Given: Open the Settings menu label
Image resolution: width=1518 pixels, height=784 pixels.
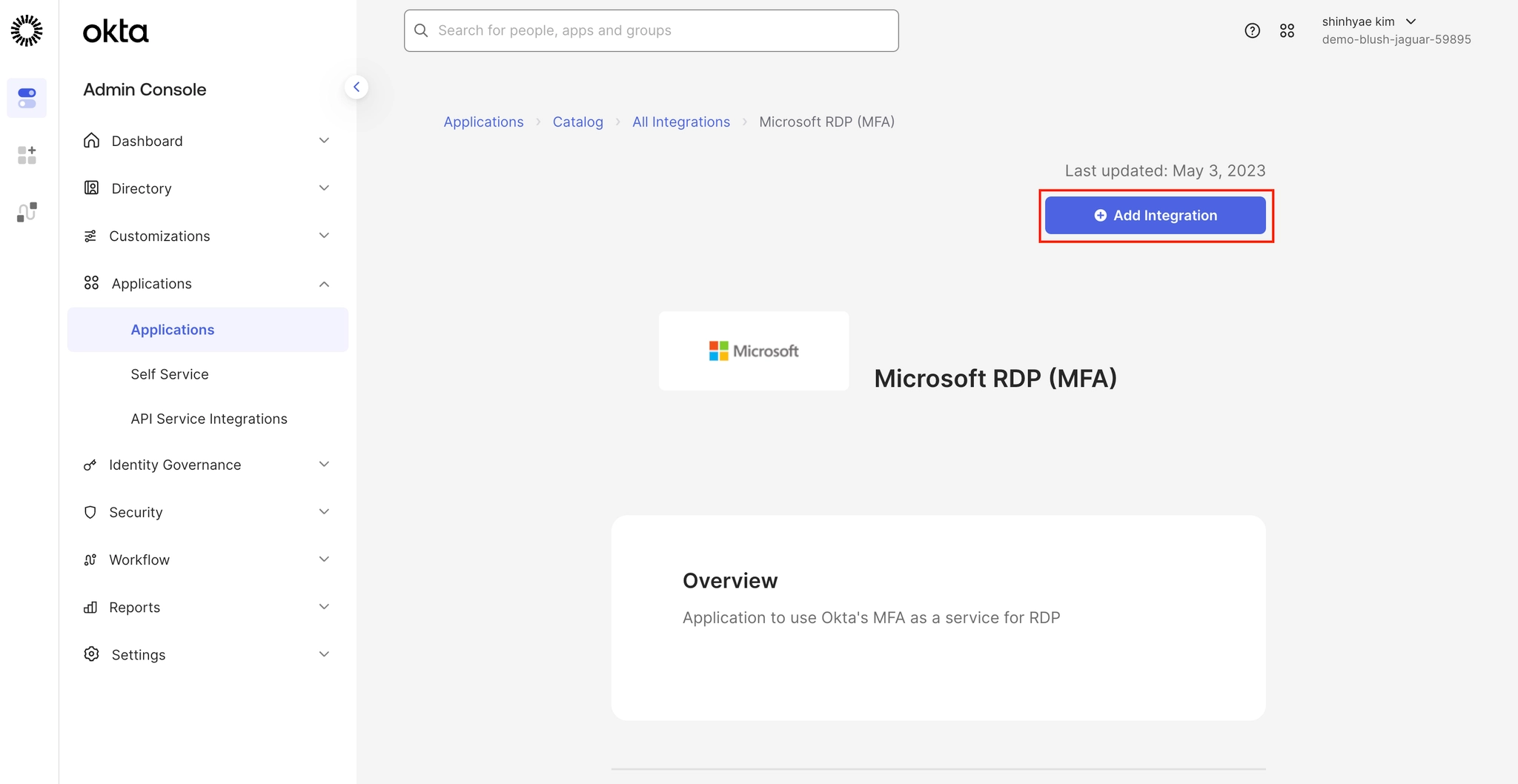Looking at the screenshot, I should 139,654.
